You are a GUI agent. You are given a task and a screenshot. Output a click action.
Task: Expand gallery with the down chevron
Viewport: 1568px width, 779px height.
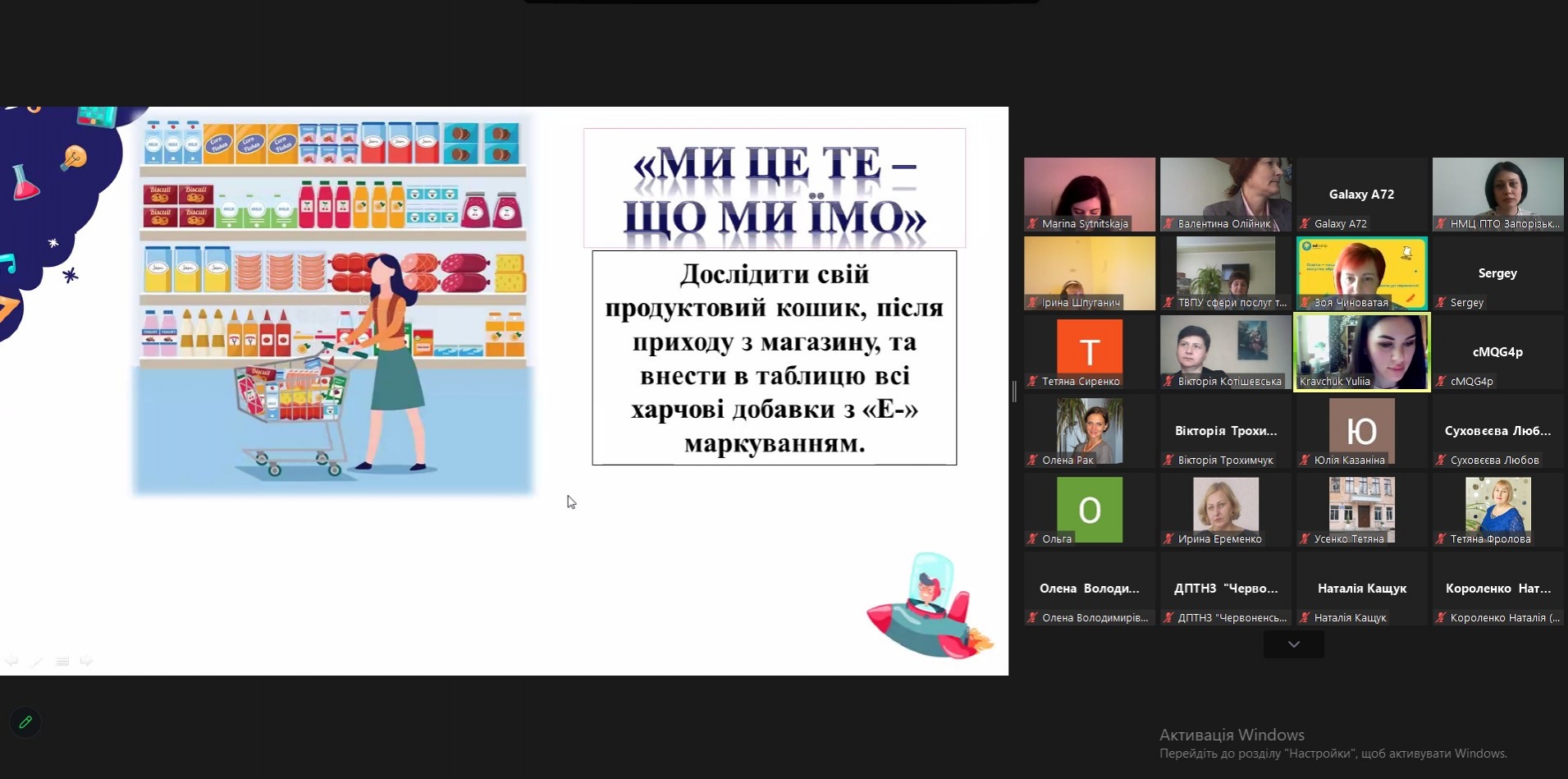coord(1293,644)
